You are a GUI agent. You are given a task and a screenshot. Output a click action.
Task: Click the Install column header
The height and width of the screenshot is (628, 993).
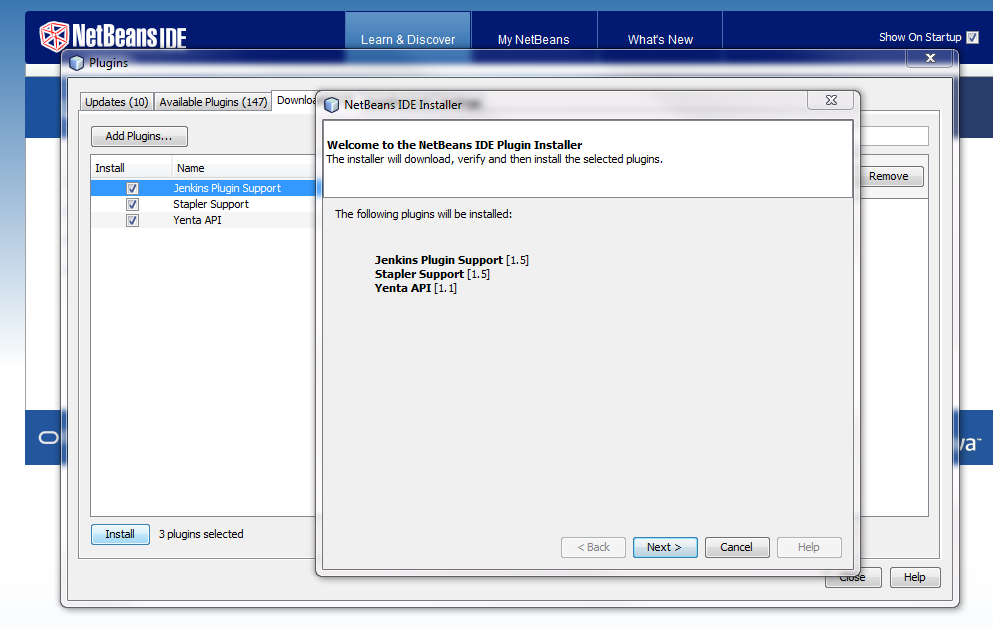coord(131,168)
